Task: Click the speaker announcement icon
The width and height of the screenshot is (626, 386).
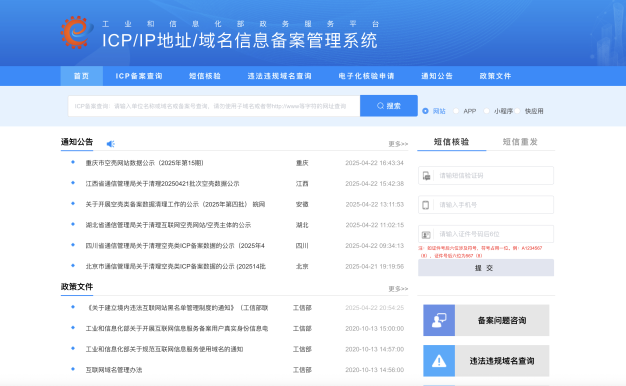Action: [111, 144]
